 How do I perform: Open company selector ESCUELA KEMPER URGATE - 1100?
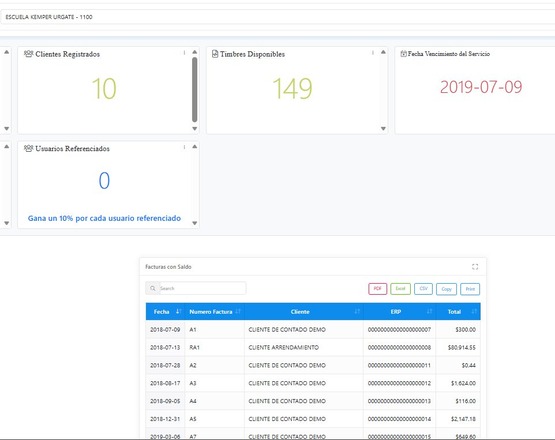pyautogui.click(x=278, y=17)
